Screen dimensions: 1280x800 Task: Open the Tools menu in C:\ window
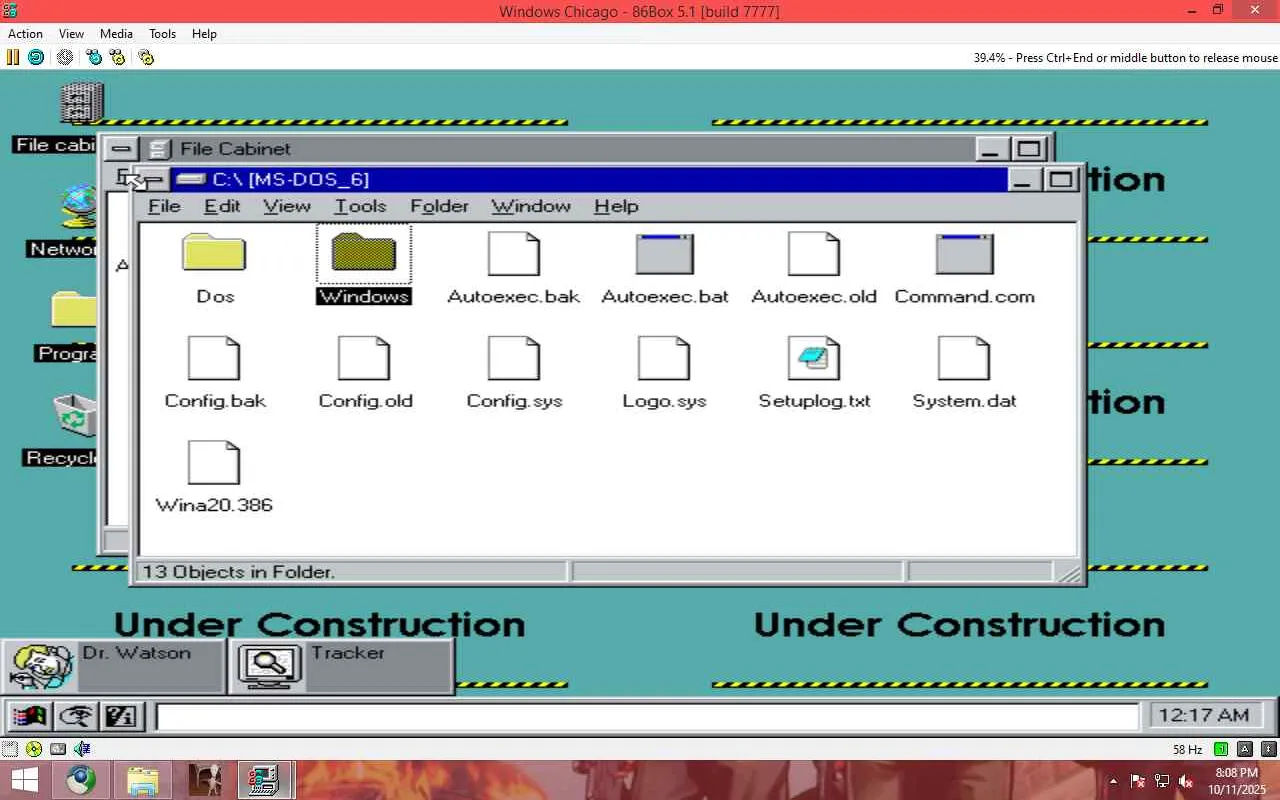point(360,206)
